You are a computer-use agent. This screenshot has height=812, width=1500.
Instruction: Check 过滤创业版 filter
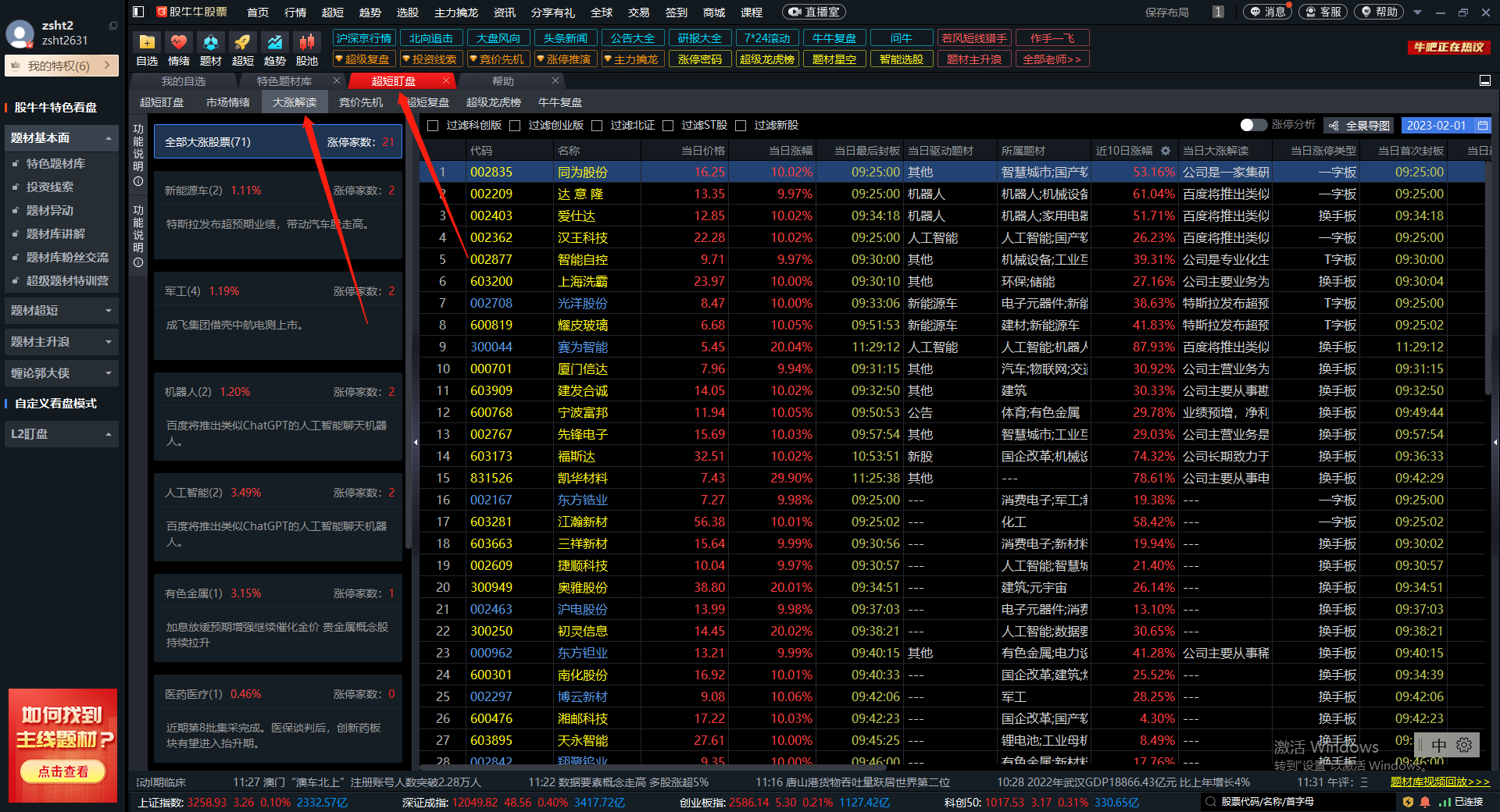pyautogui.click(x=515, y=125)
